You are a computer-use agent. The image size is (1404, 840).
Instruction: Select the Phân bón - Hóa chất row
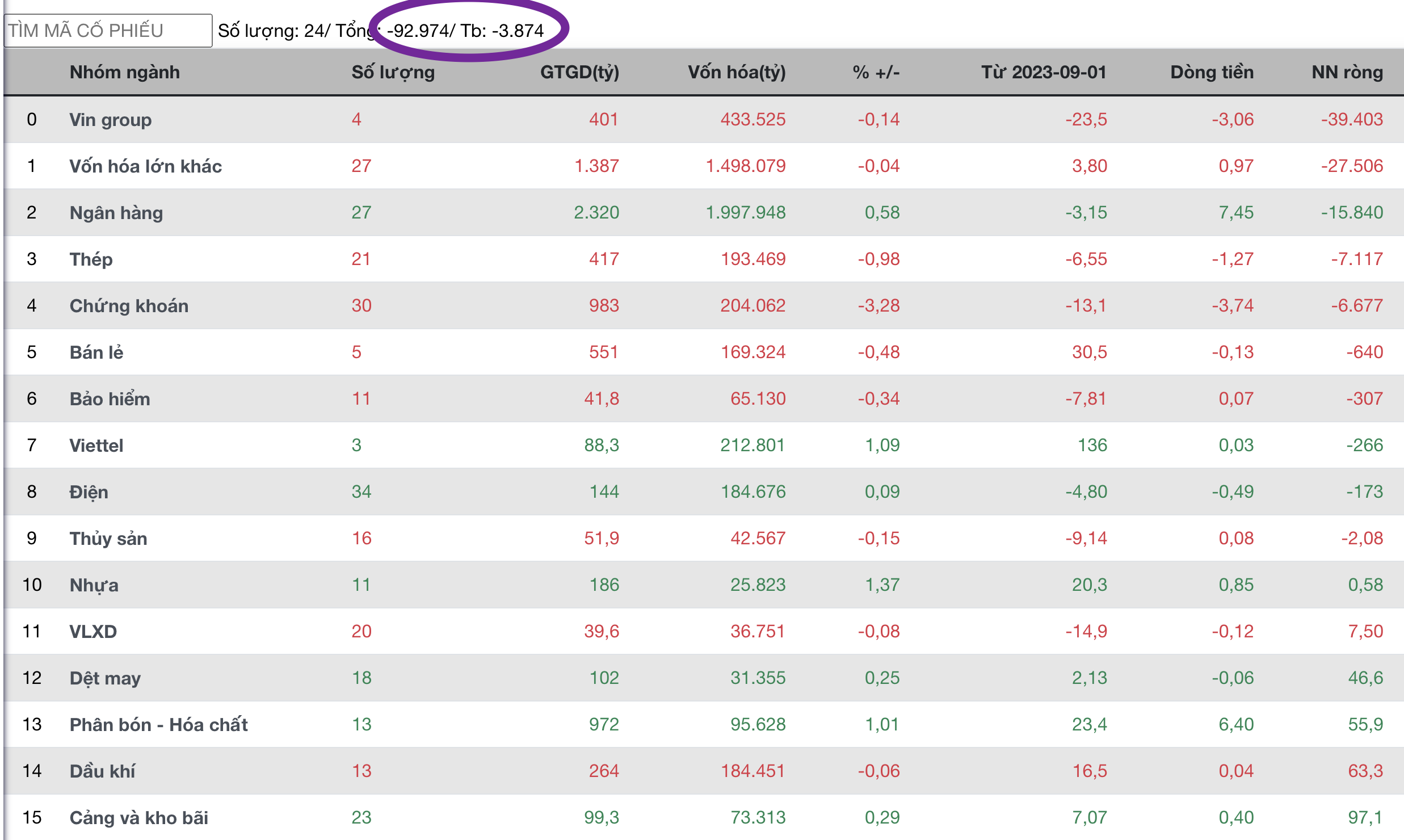pos(704,724)
